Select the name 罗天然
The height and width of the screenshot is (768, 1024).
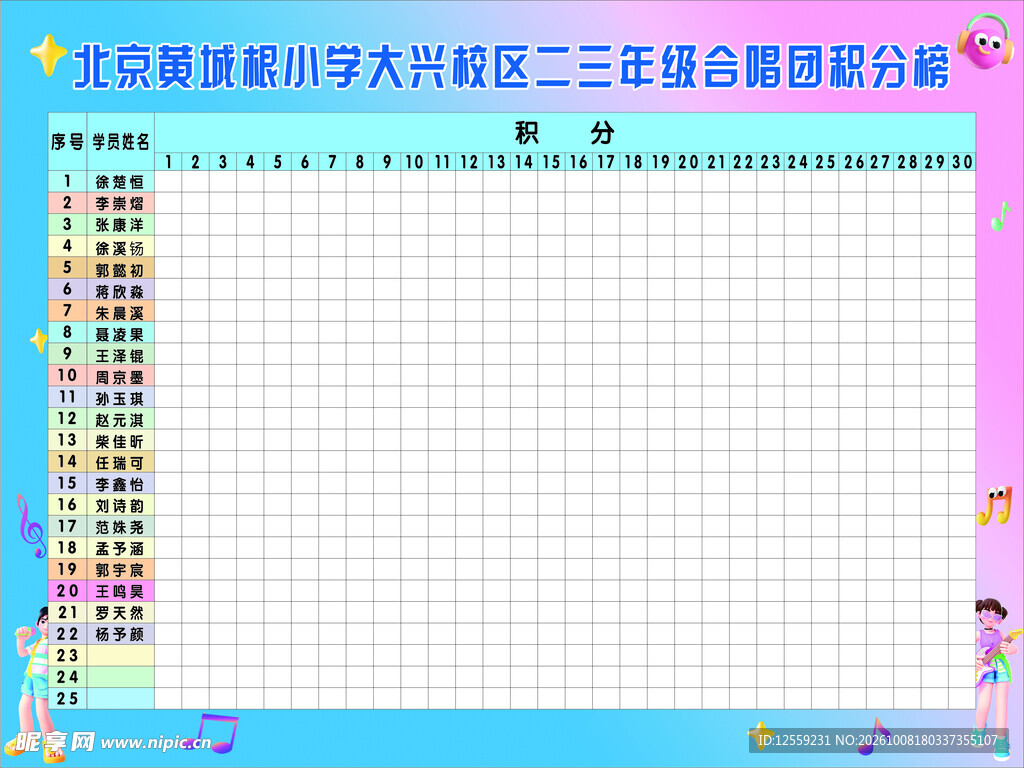(x=120, y=613)
